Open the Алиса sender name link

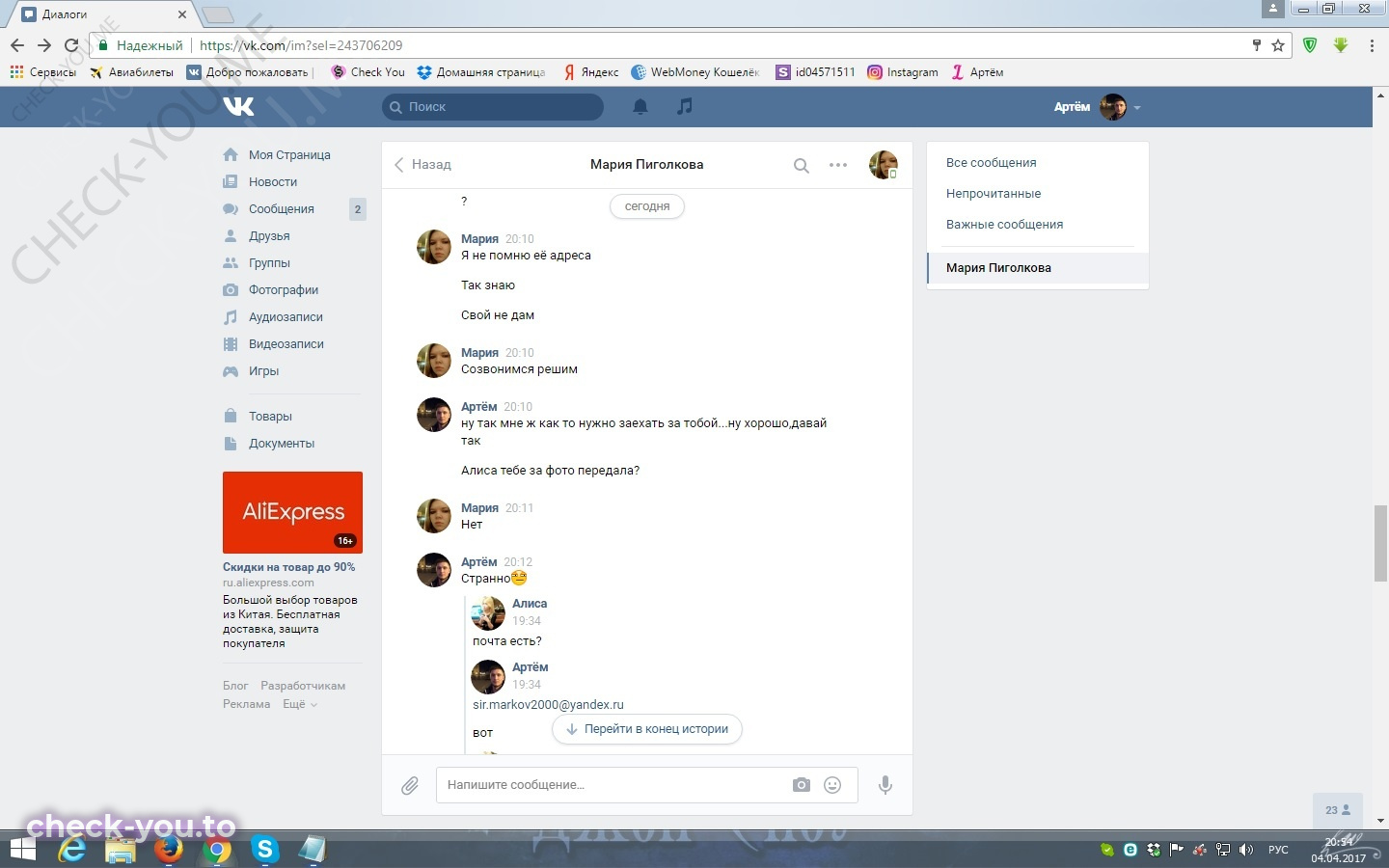tap(530, 604)
